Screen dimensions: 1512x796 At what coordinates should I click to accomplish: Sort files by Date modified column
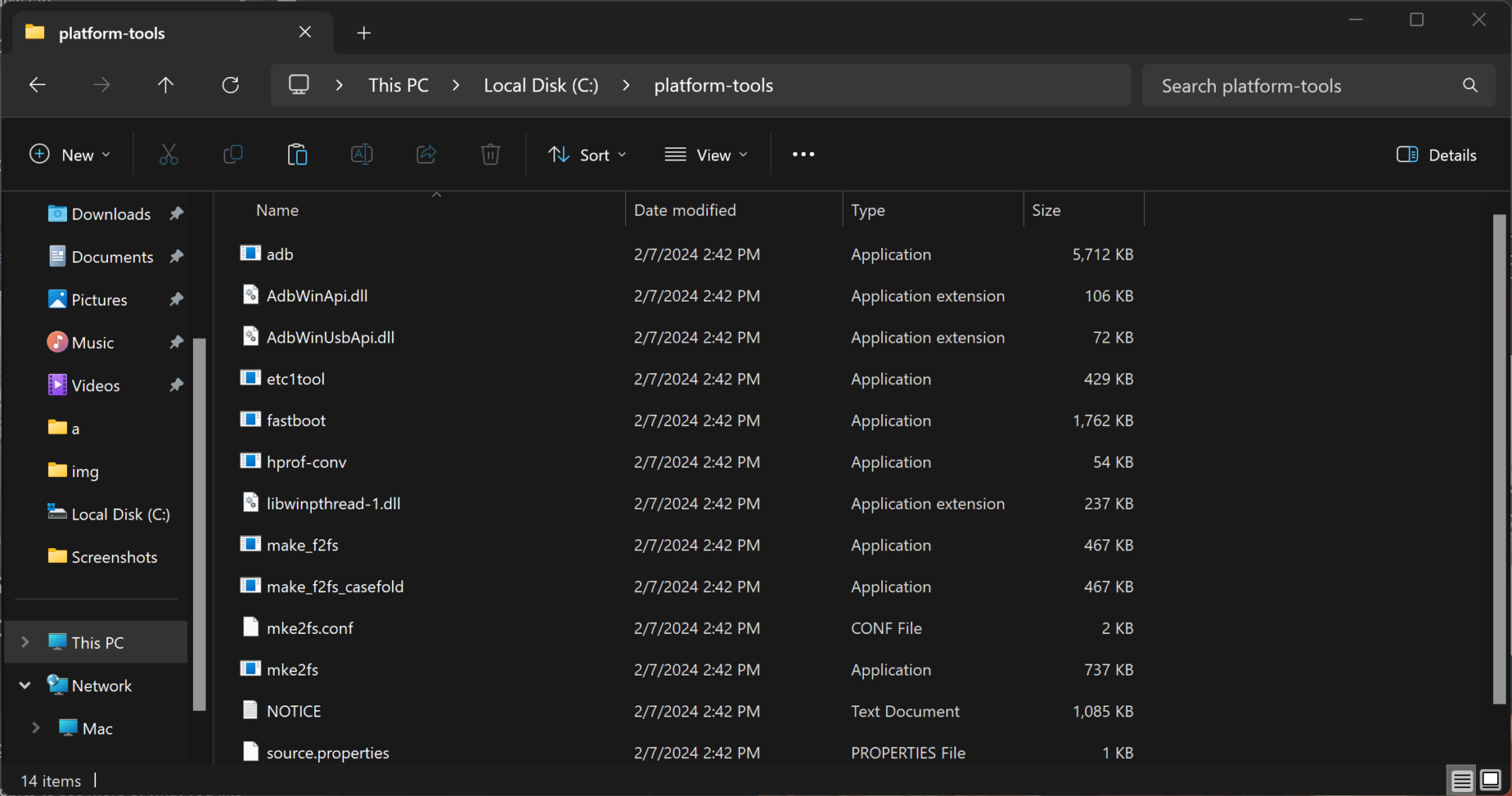click(x=684, y=210)
